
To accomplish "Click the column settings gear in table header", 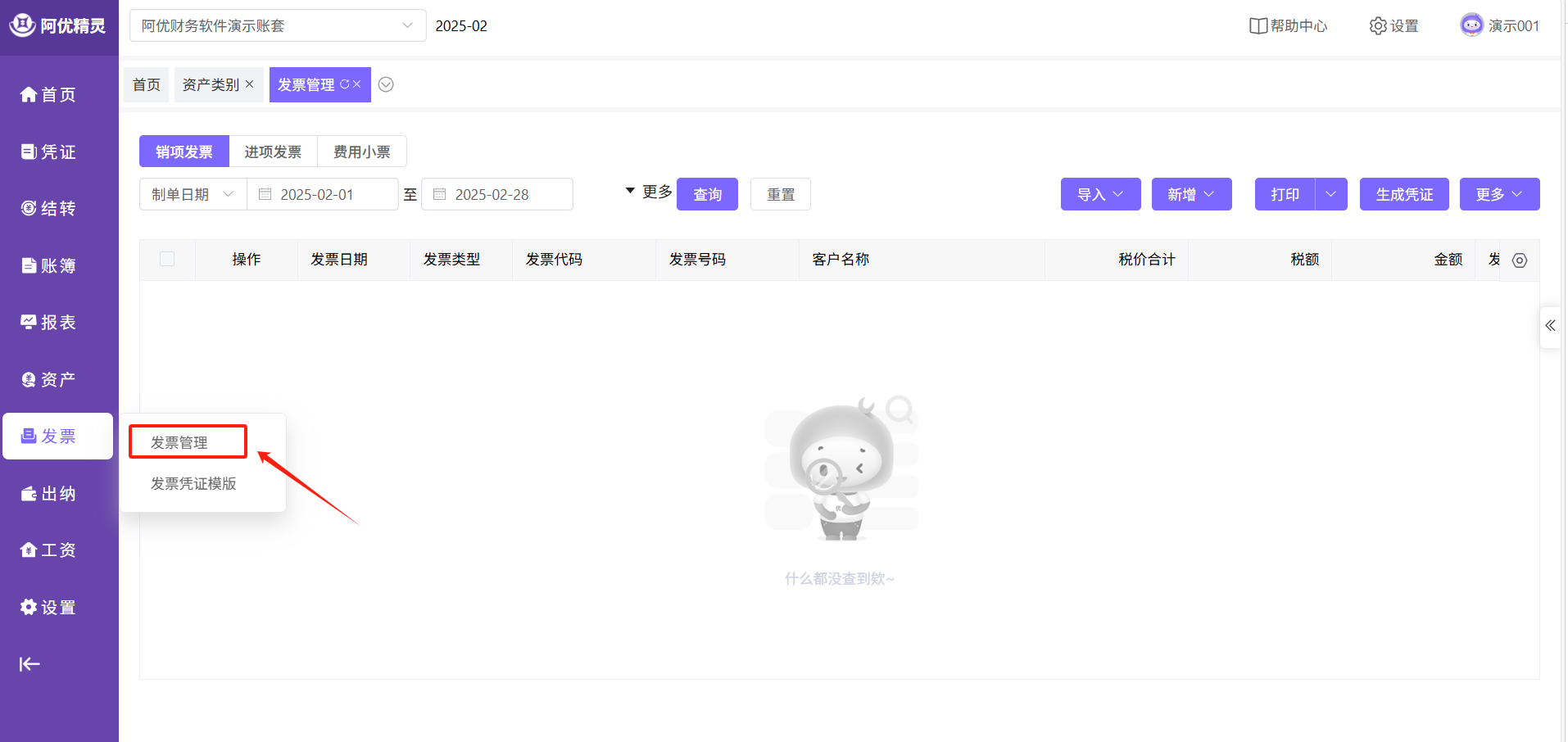I will 1519,260.
